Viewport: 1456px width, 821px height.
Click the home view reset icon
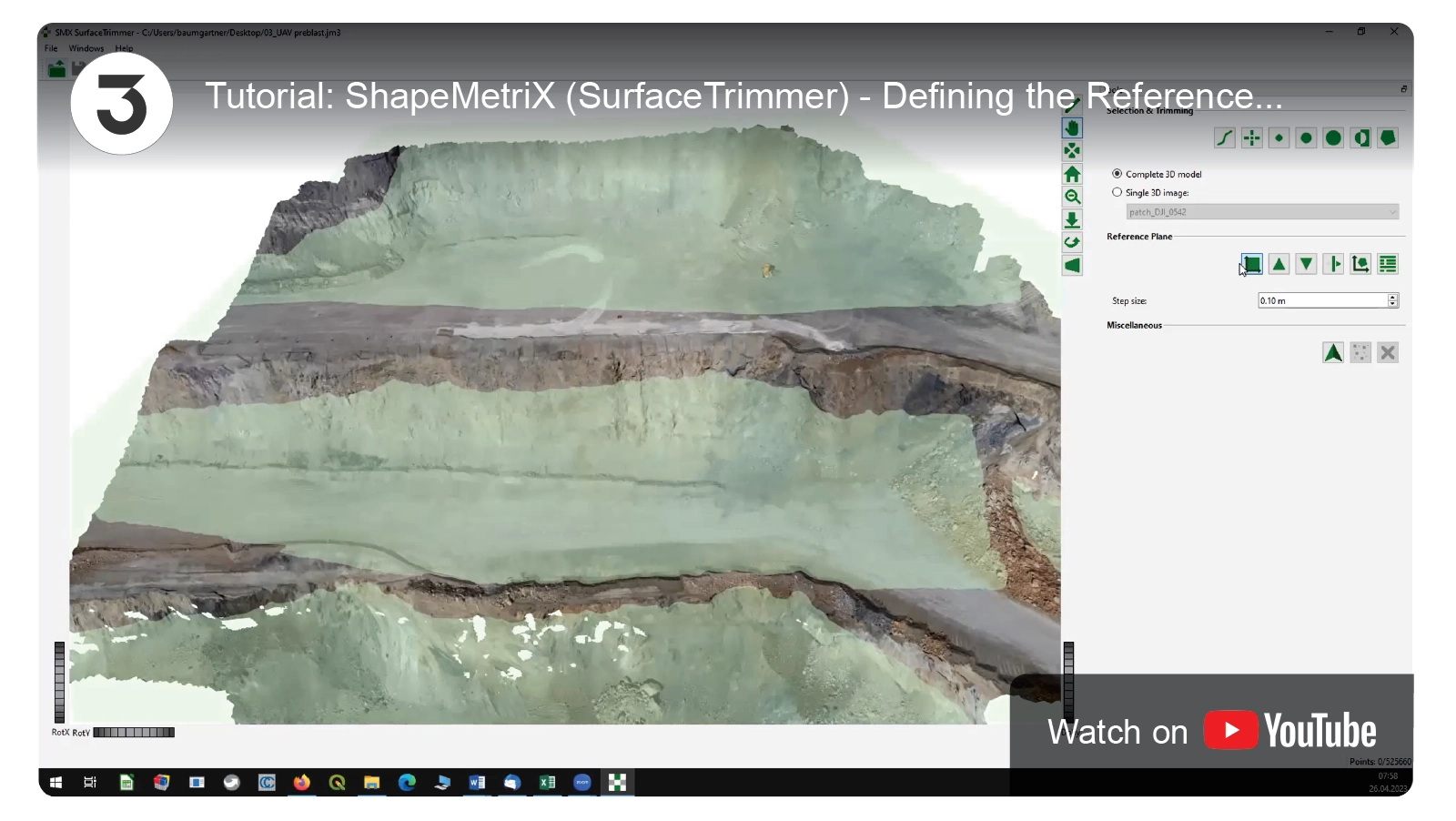(1072, 174)
